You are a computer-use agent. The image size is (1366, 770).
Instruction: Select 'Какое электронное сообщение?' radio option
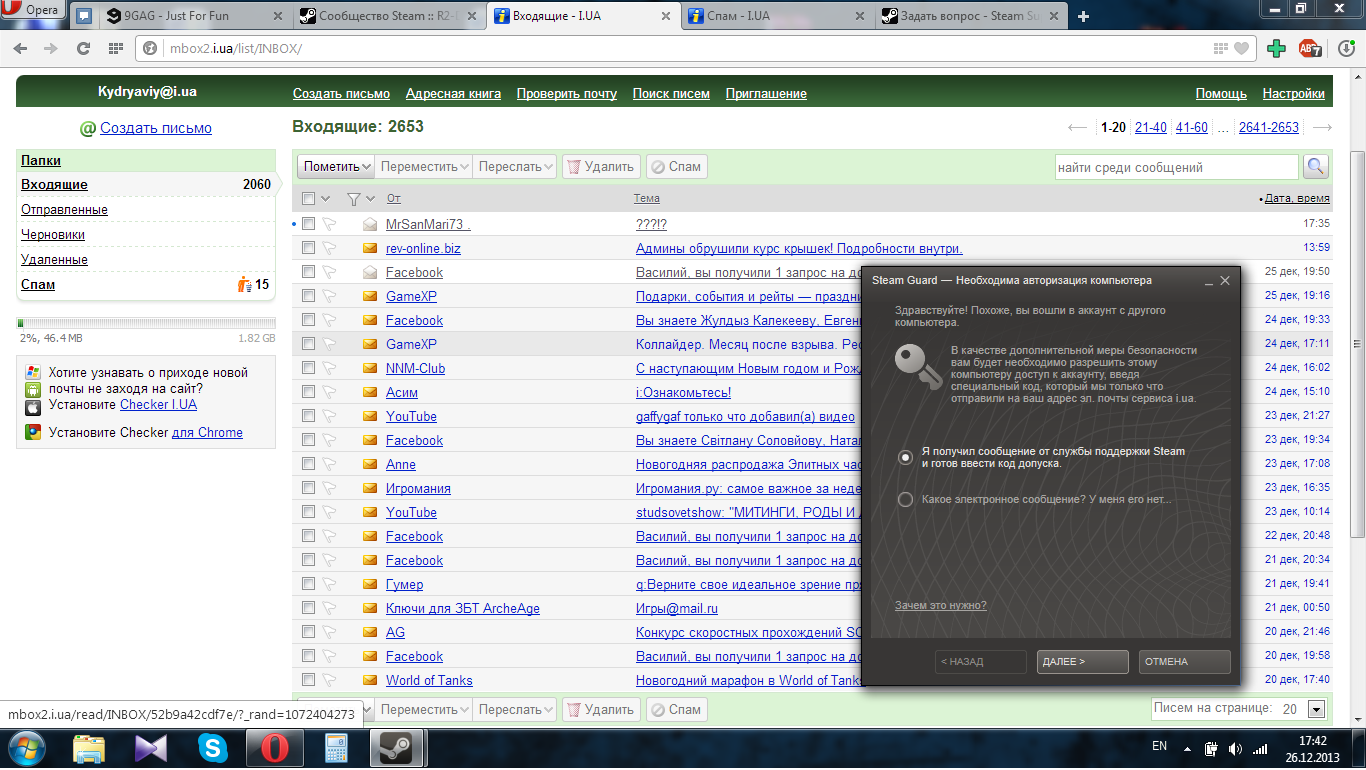pos(905,499)
